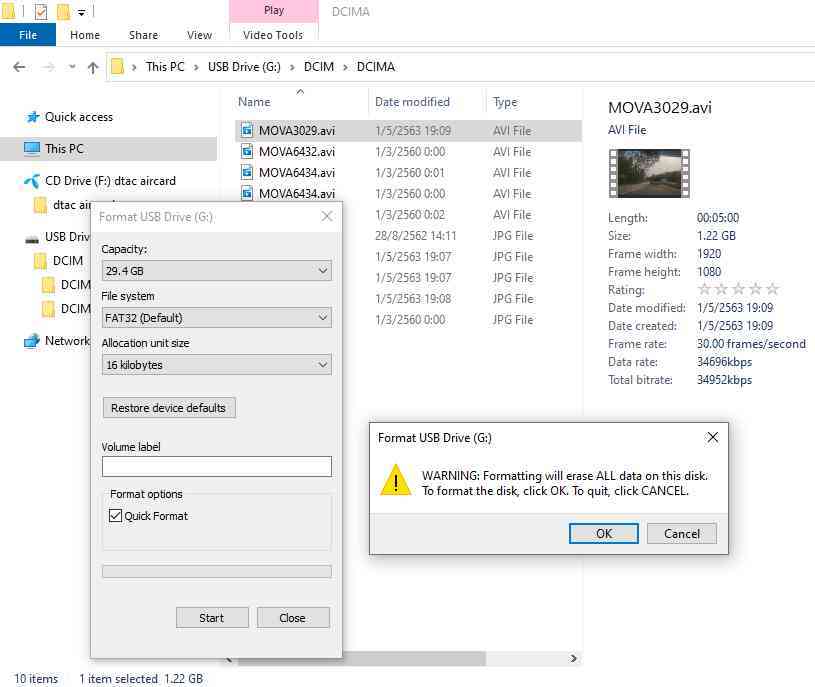The width and height of the screenshot is (815, 687).
Task: Confirm formatting with the OK button
Action: (x=603, y=533)
